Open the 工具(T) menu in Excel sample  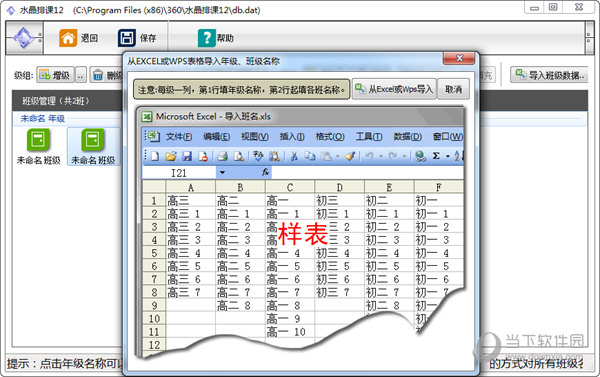(369, 137)
